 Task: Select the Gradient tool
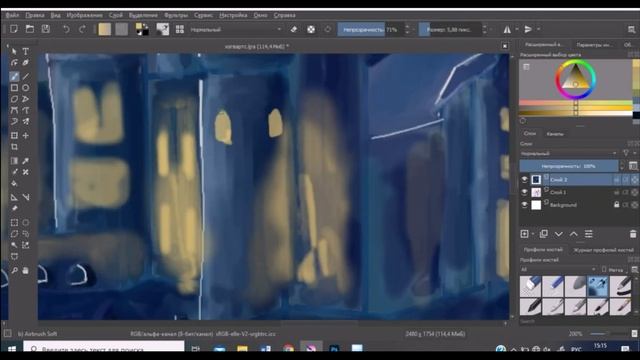pyautogui.click(x=14, y=161)
